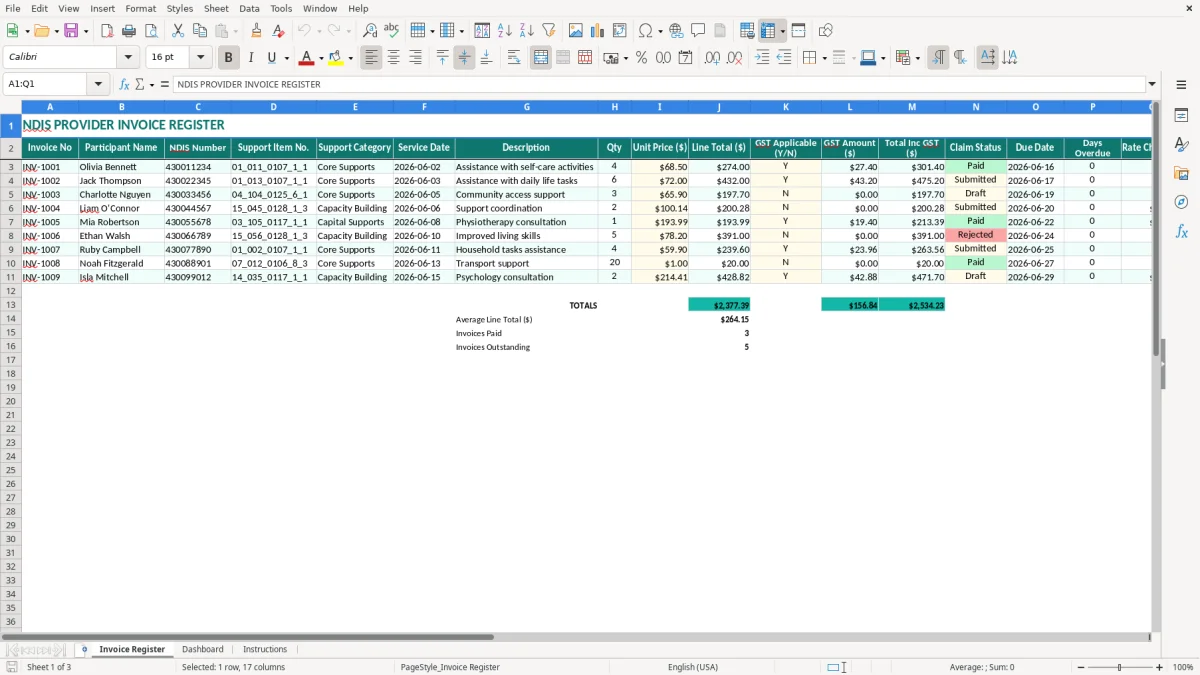Open sidebar Gallery icon
1200x675 pixels.
[1181, 174]
